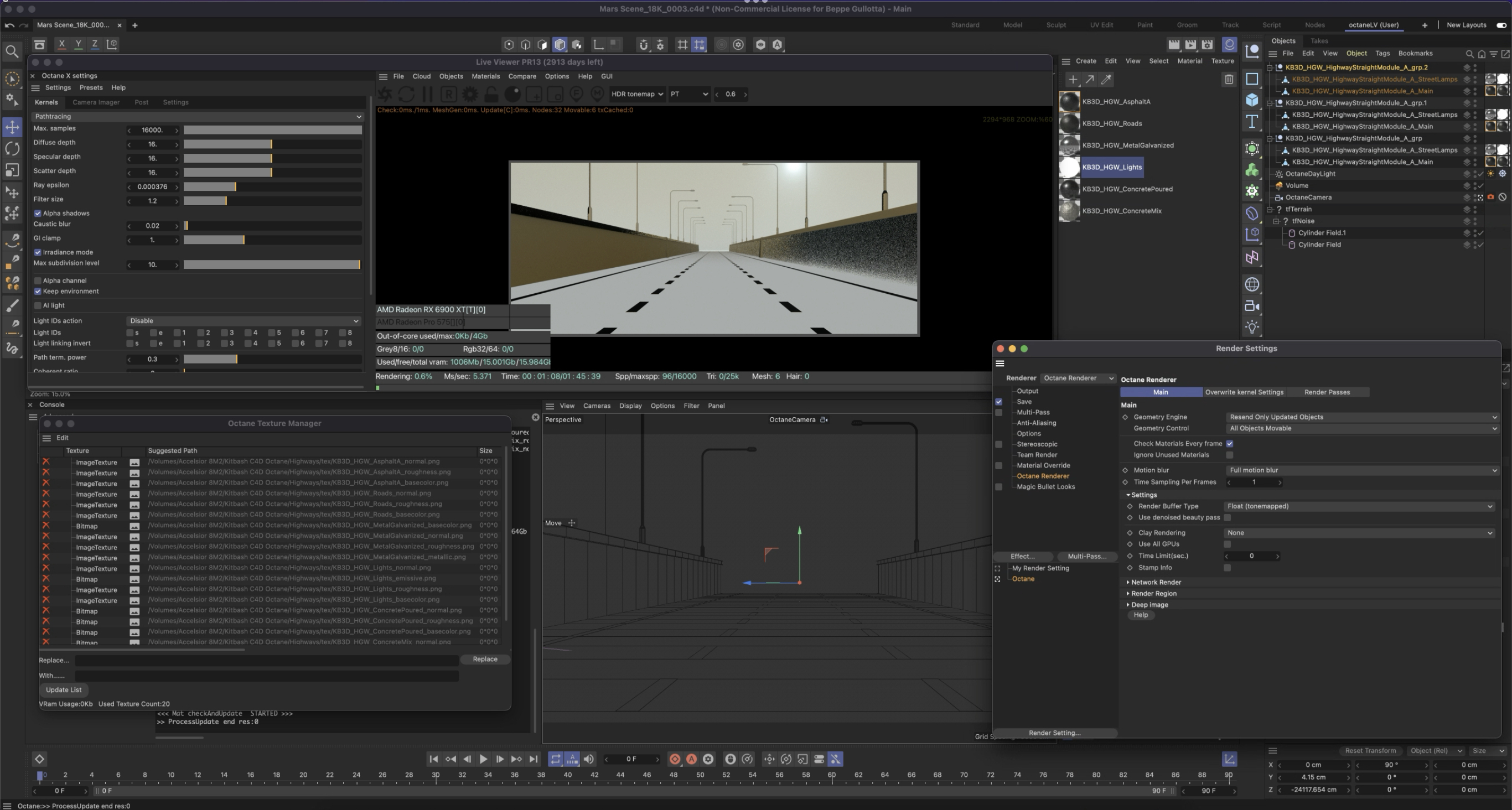
Task: Open Live Viewer settings gear icon
Action: pos(469,94)
